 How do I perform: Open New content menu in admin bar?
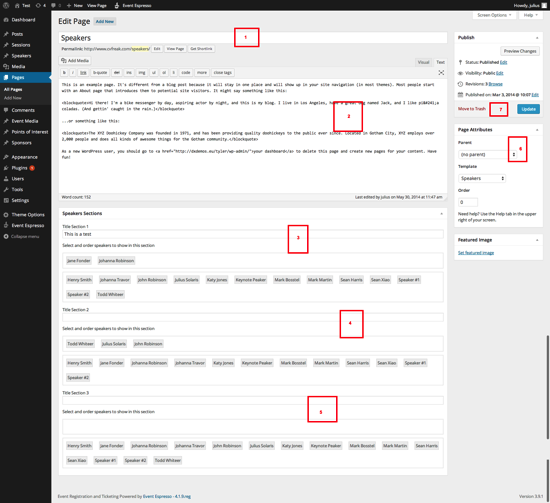click(x=74, y=5)
